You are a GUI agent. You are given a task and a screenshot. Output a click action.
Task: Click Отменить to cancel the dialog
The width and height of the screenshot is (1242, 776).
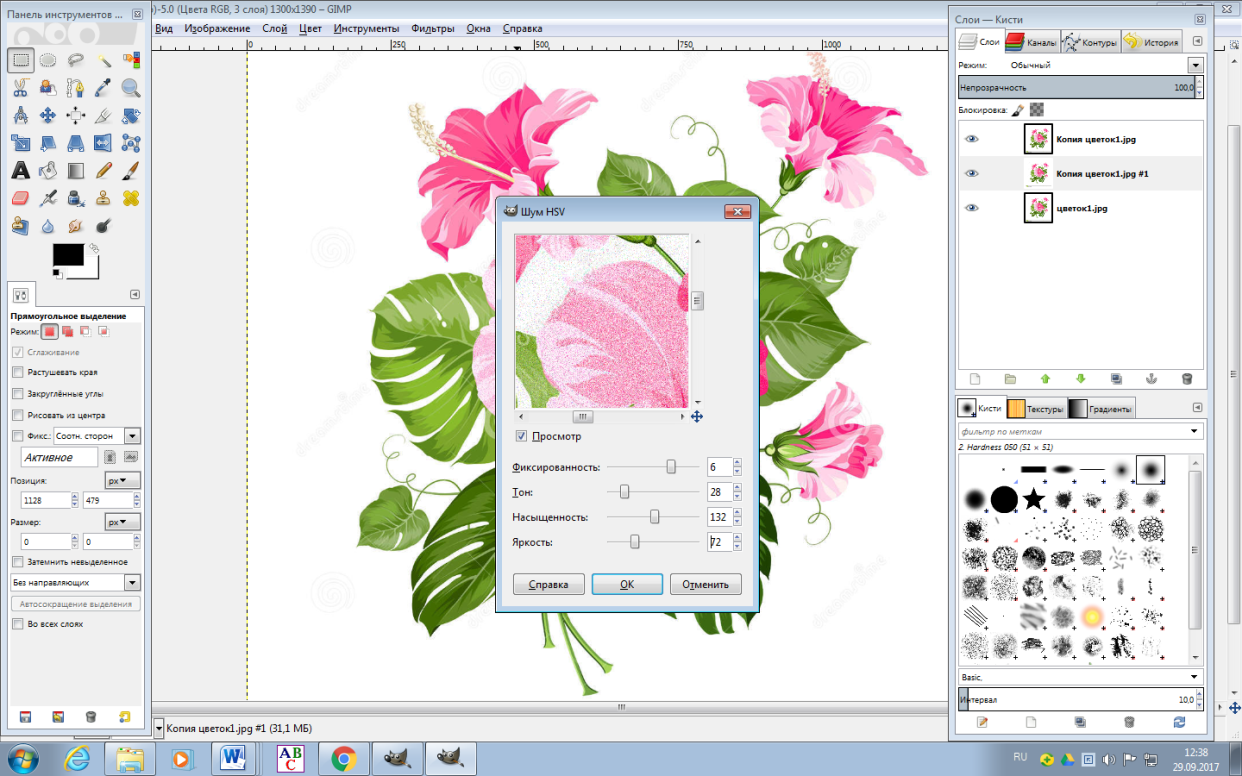click(x=706, y=584)
